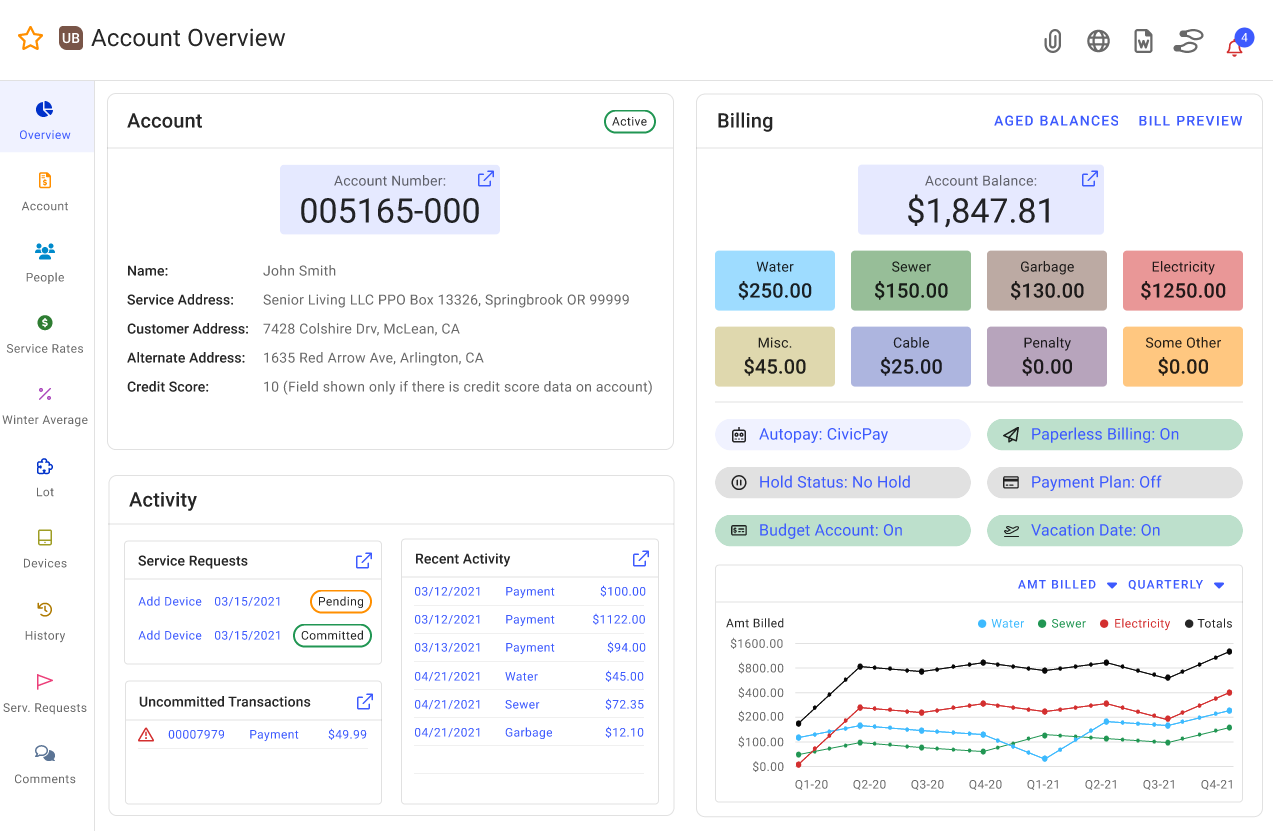Open account History from the sidebar
This screenshot has height=831, width=1273.
(x=44, y=620)
